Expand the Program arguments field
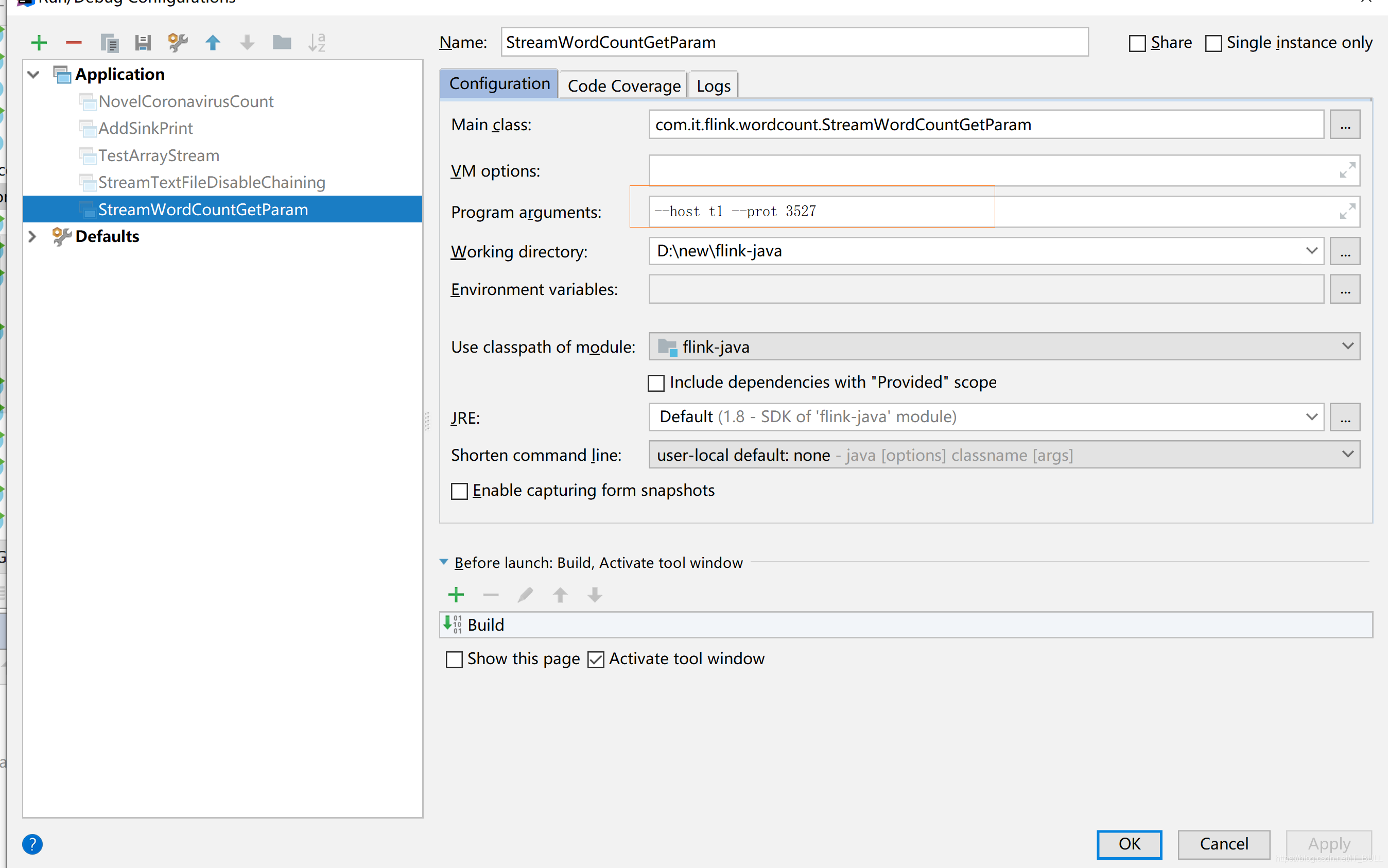Image resolution: width=1388 pixels, height=868 pixels. coord(1347,211)
